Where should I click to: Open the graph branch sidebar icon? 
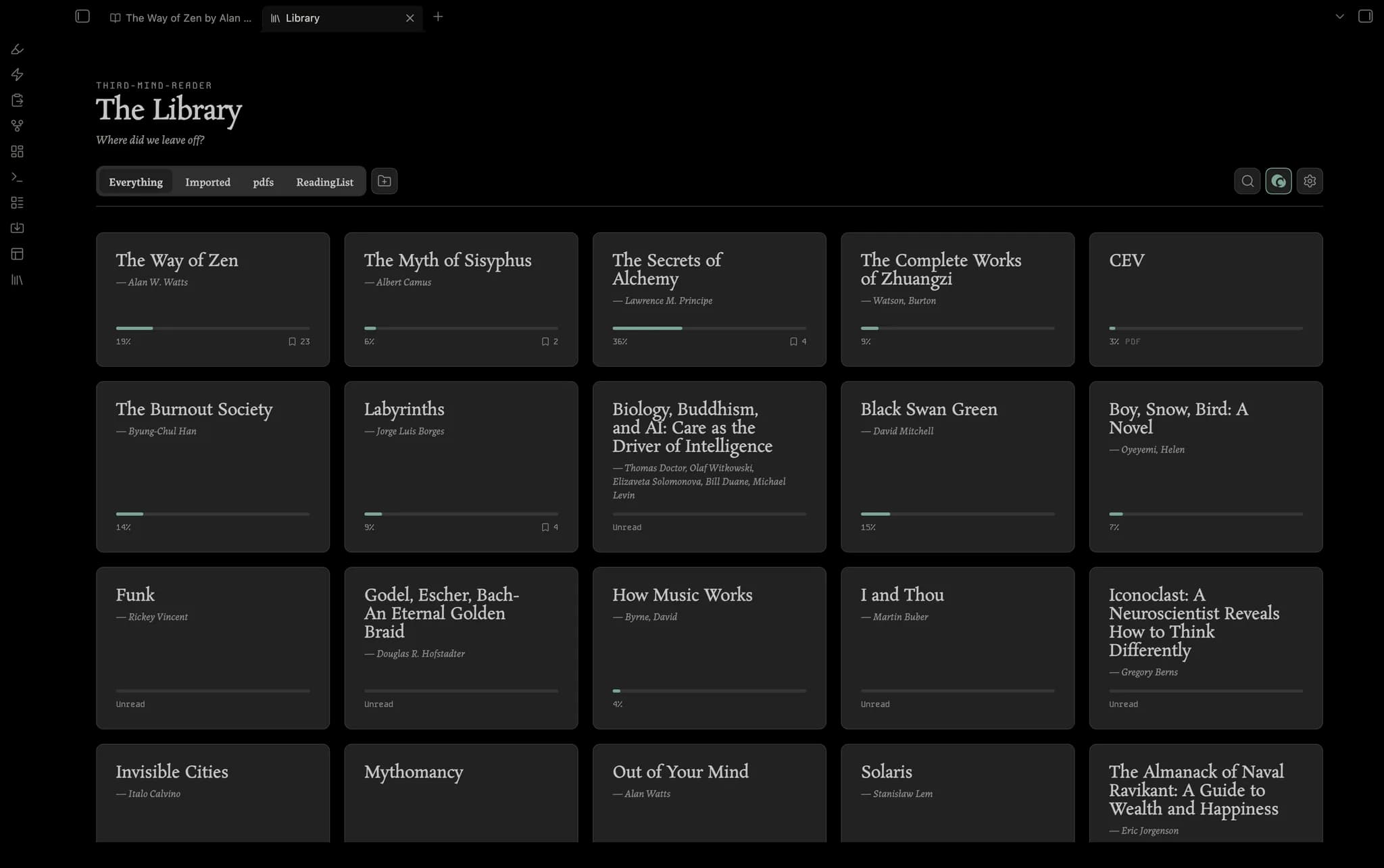[18, 126]
